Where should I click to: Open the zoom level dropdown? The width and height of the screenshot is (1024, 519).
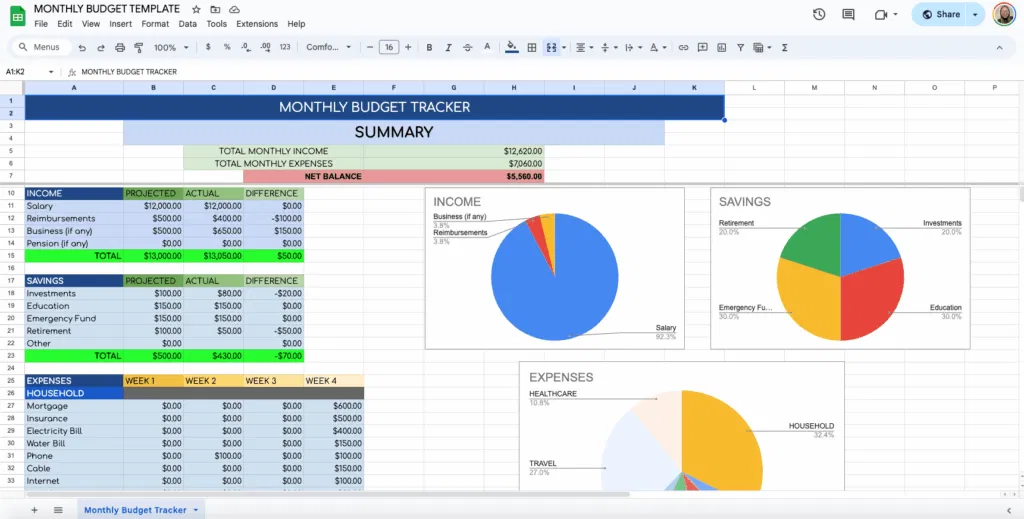[x=171, y=47]
